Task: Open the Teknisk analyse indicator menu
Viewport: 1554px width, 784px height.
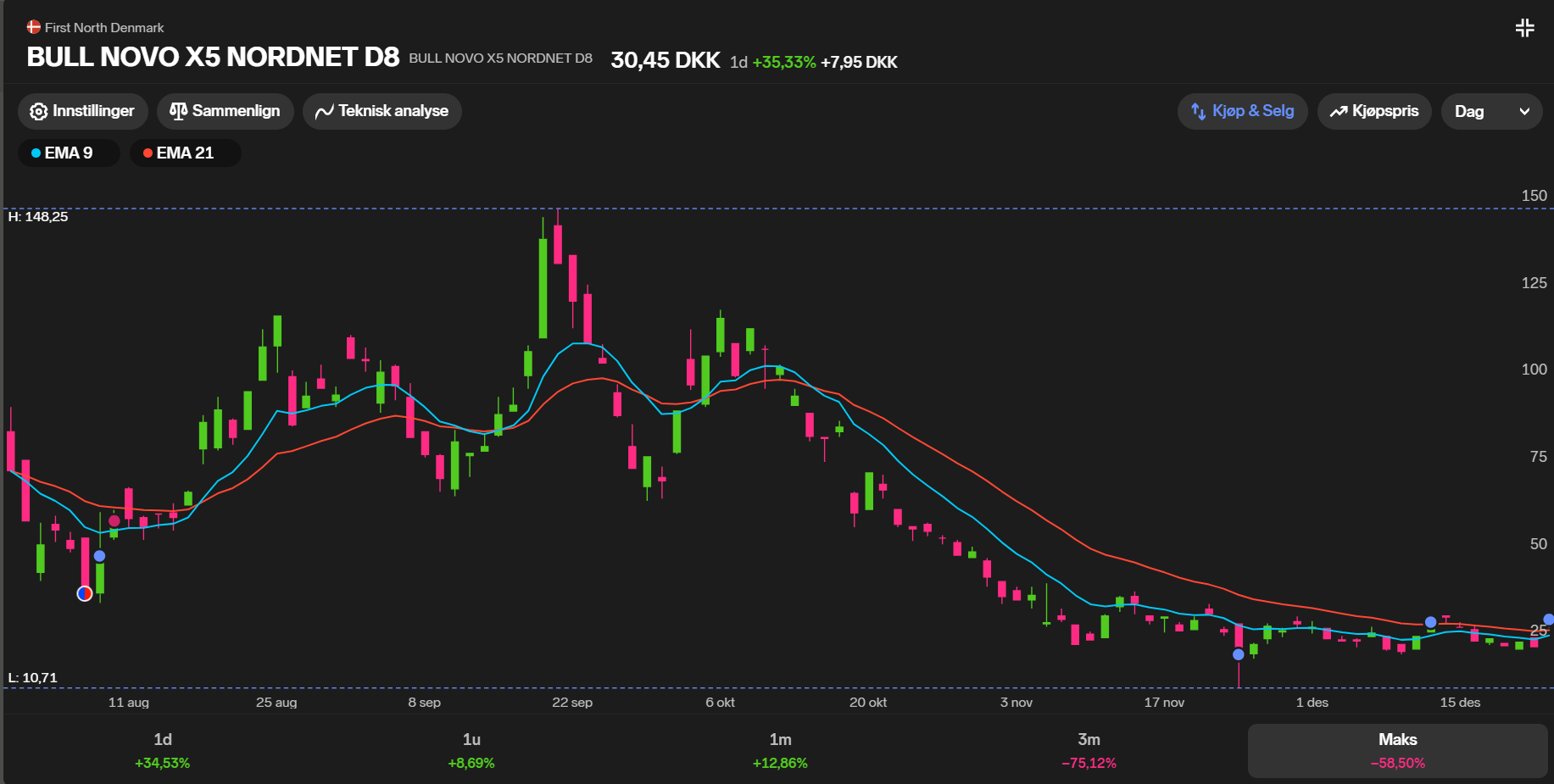Action: click(x=382, y=112)
